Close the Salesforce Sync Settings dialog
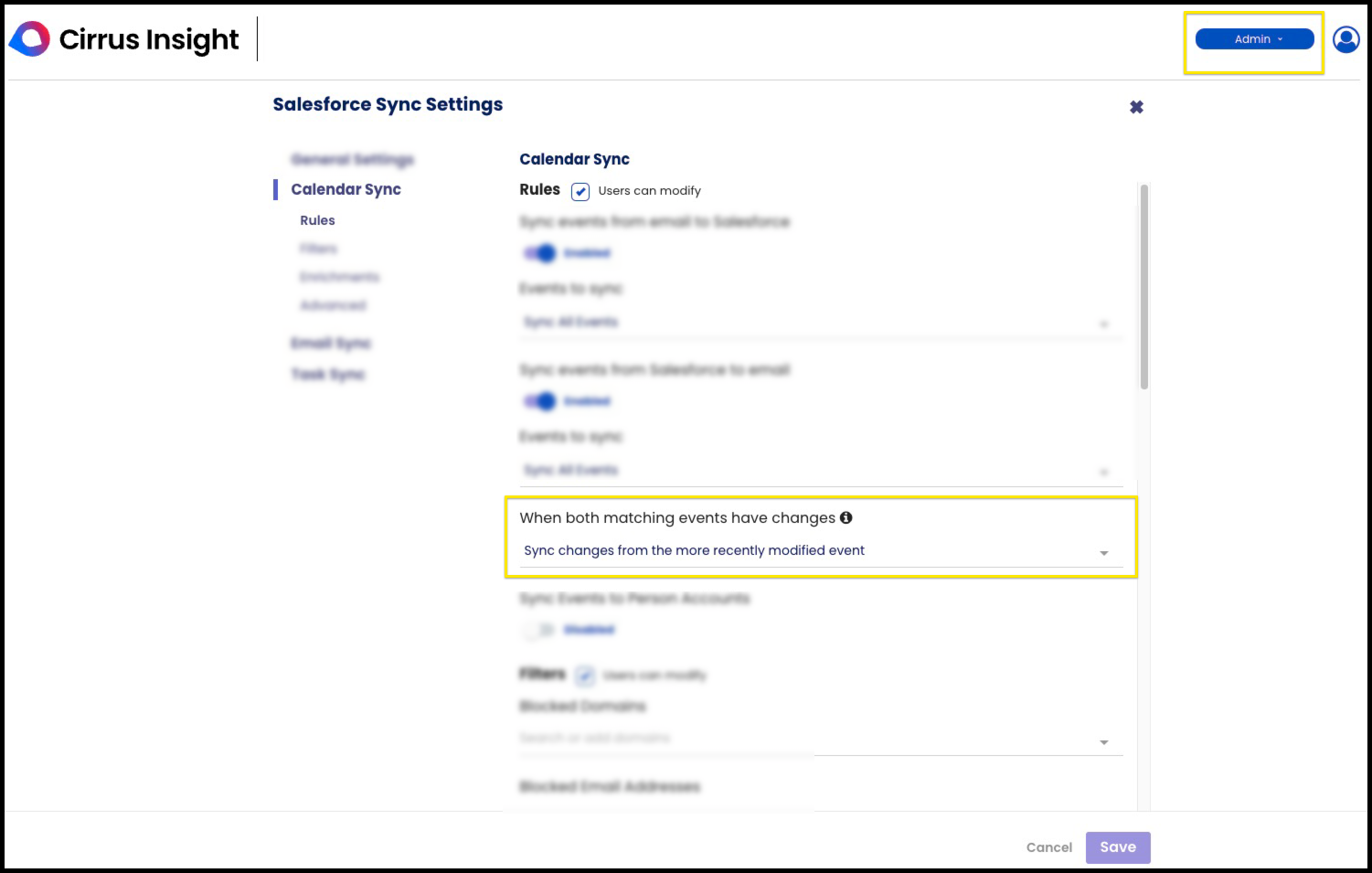The image size is (1372, 873). tap(1136, 107)
